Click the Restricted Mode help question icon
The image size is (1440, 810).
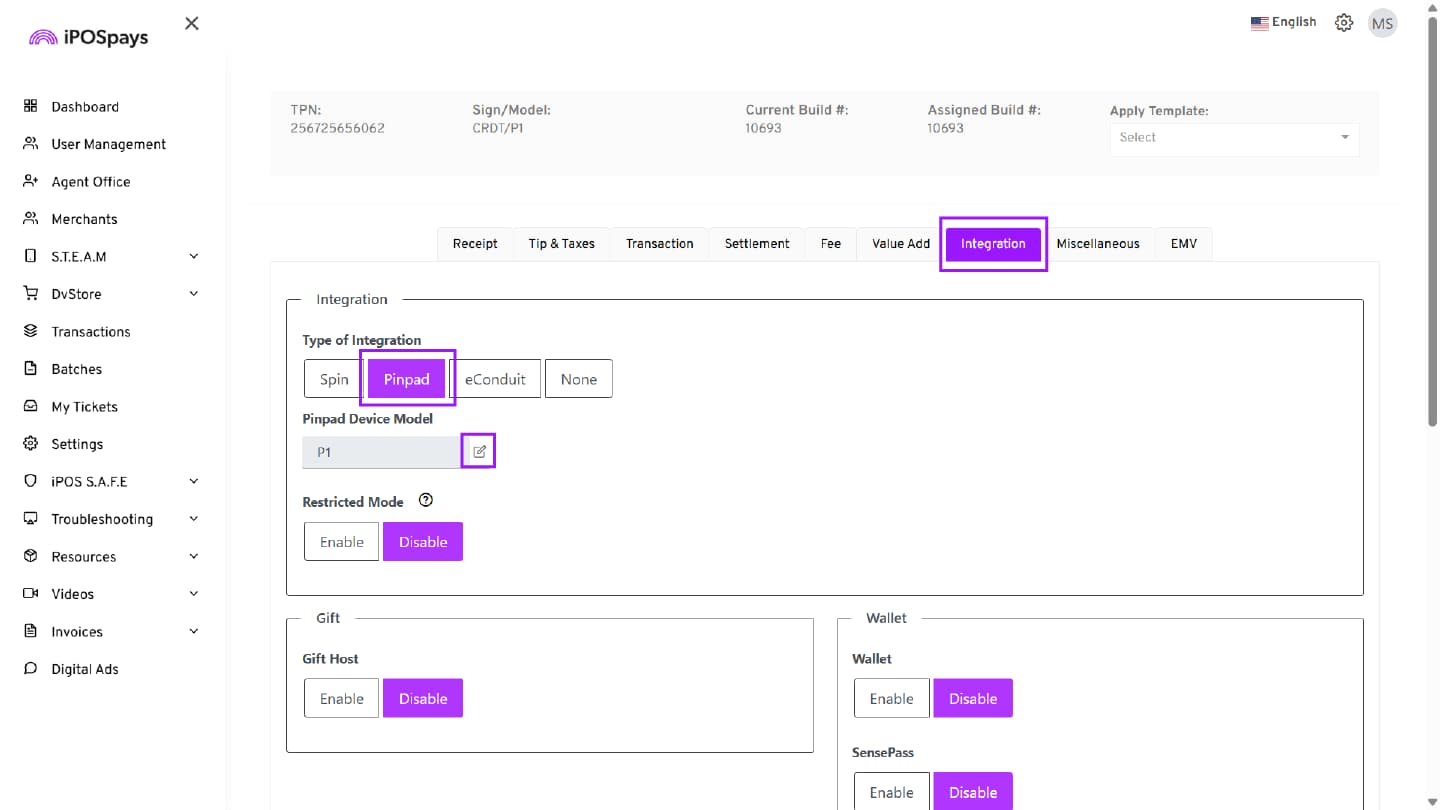point(425,501)
